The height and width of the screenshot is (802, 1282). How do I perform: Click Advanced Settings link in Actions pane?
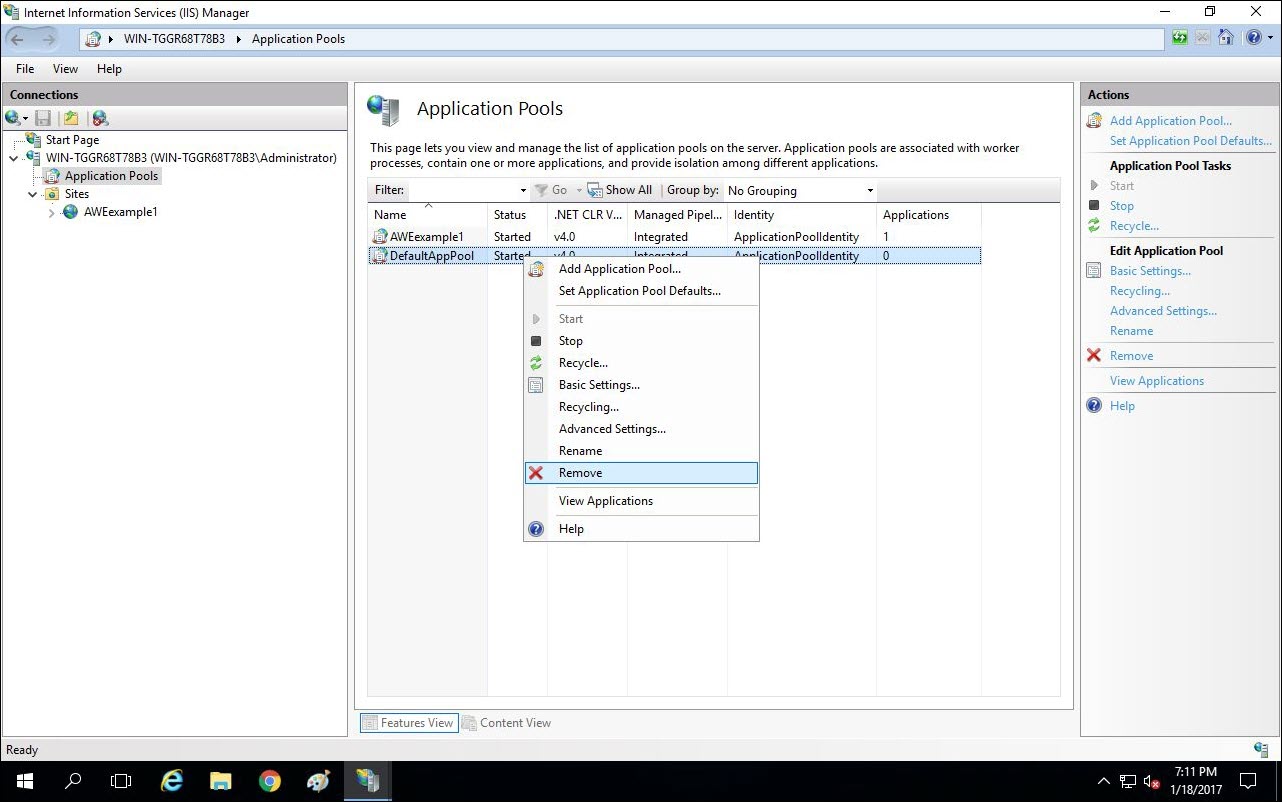tap(1163, 311)
